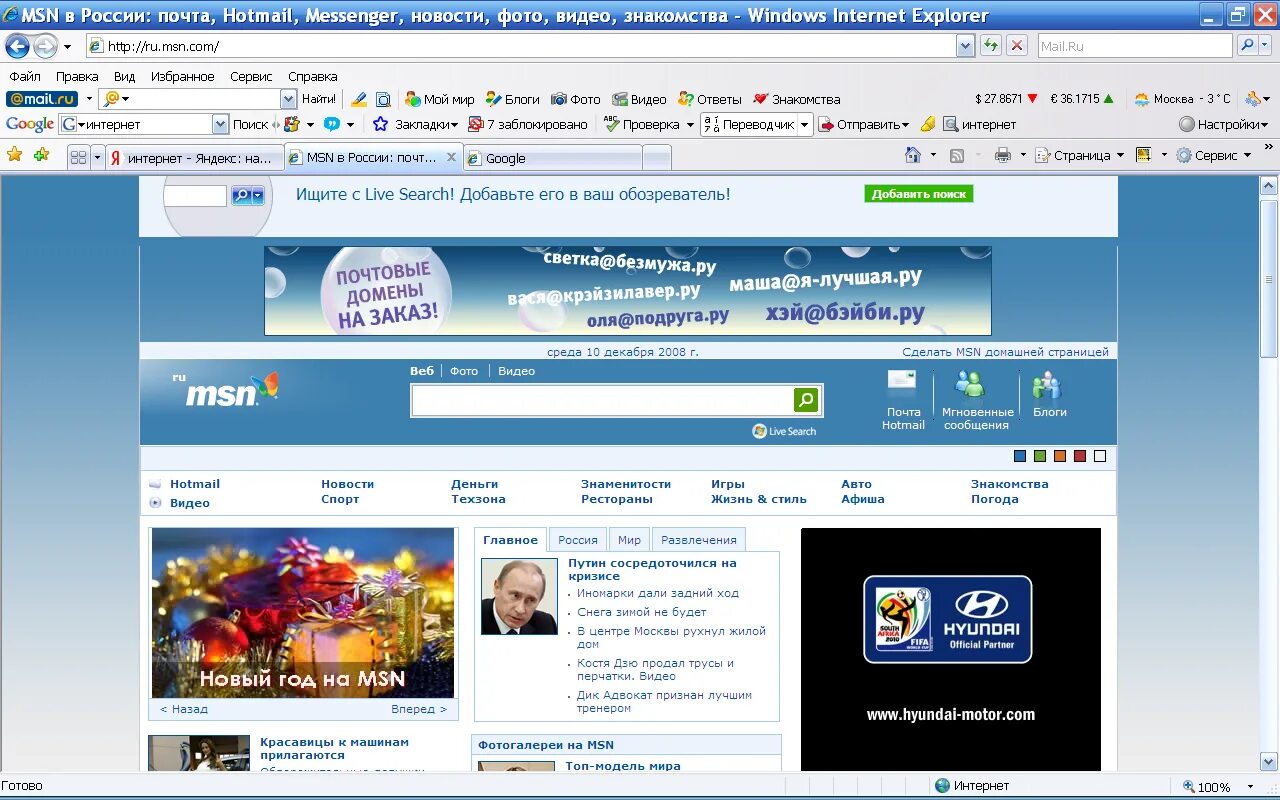Open the Quick Tabs list dropdown arrow
This screenshot has width=1280, height=800.
tap(98, 157)
